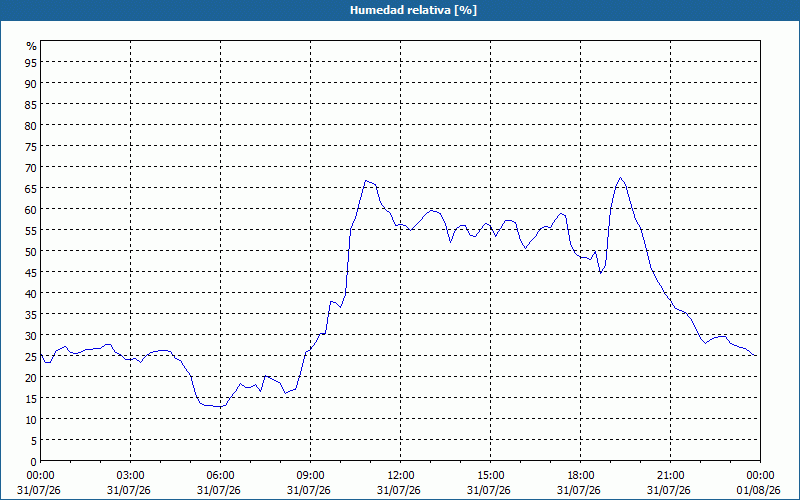Click the '31/07/26' date under 03:00
Image resolution: width=800 pixels, height=500 pixels.
(x=129, y=490)
